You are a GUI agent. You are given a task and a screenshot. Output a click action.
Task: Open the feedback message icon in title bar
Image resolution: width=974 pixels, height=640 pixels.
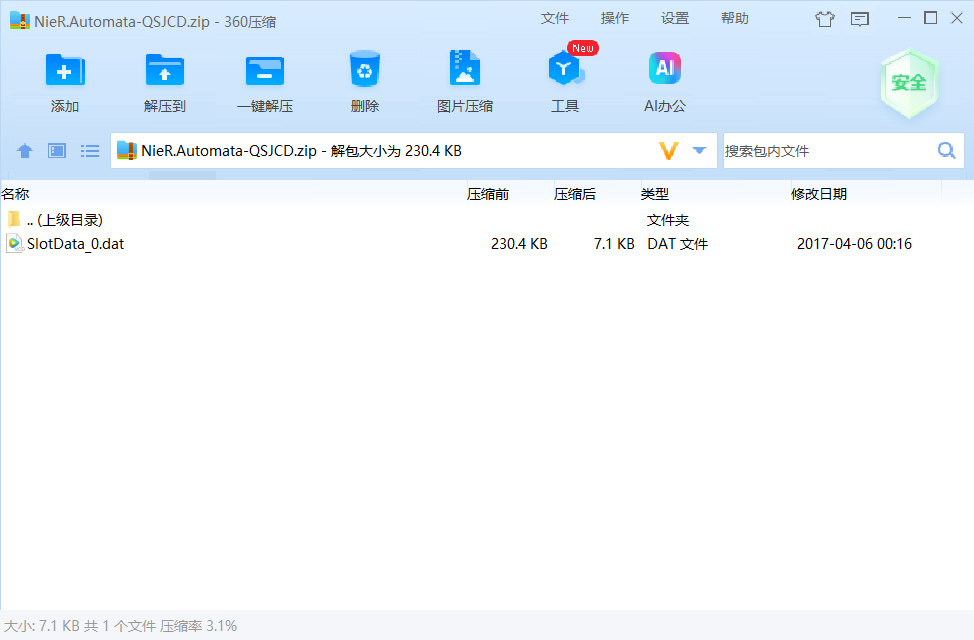tap(860, 19)
